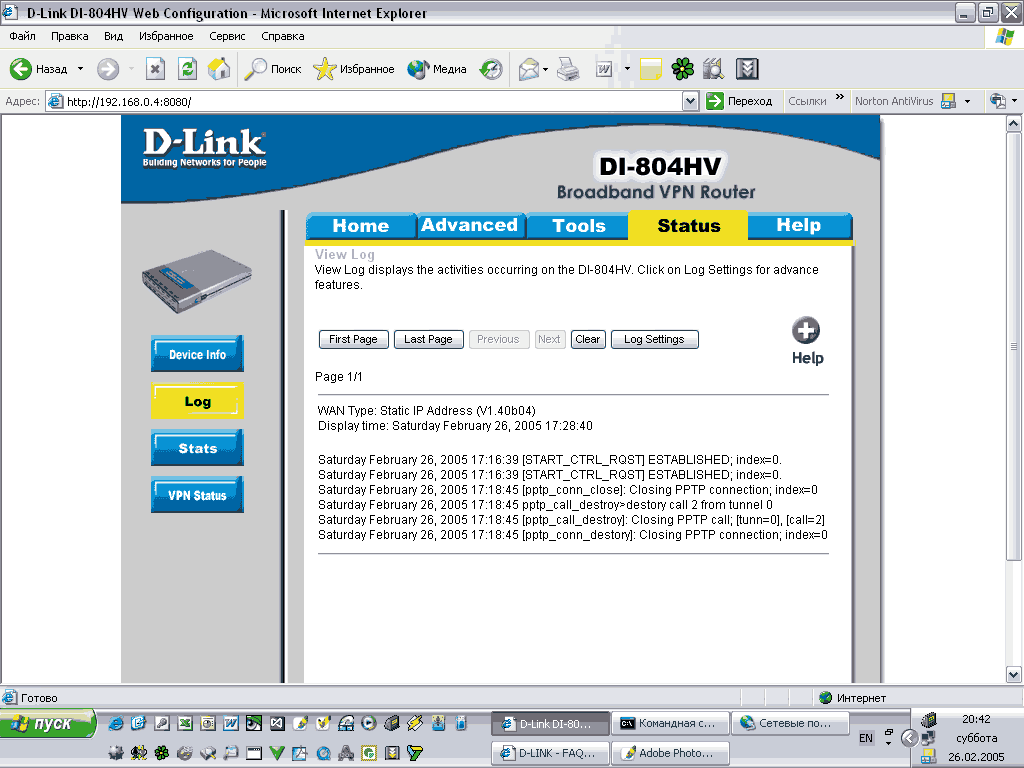The width and height of the screenshot is (1024, 768).
Task: Expand the Mail button dropdown arrow
Action: (545, 69)
